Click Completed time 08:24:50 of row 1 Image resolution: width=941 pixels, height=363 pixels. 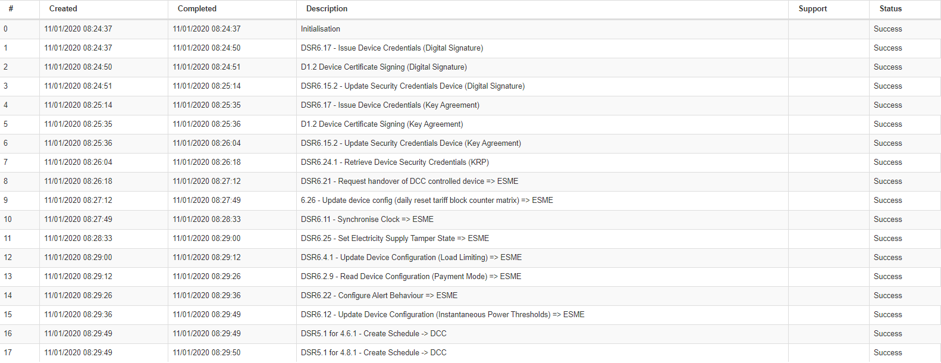point(206,48)
